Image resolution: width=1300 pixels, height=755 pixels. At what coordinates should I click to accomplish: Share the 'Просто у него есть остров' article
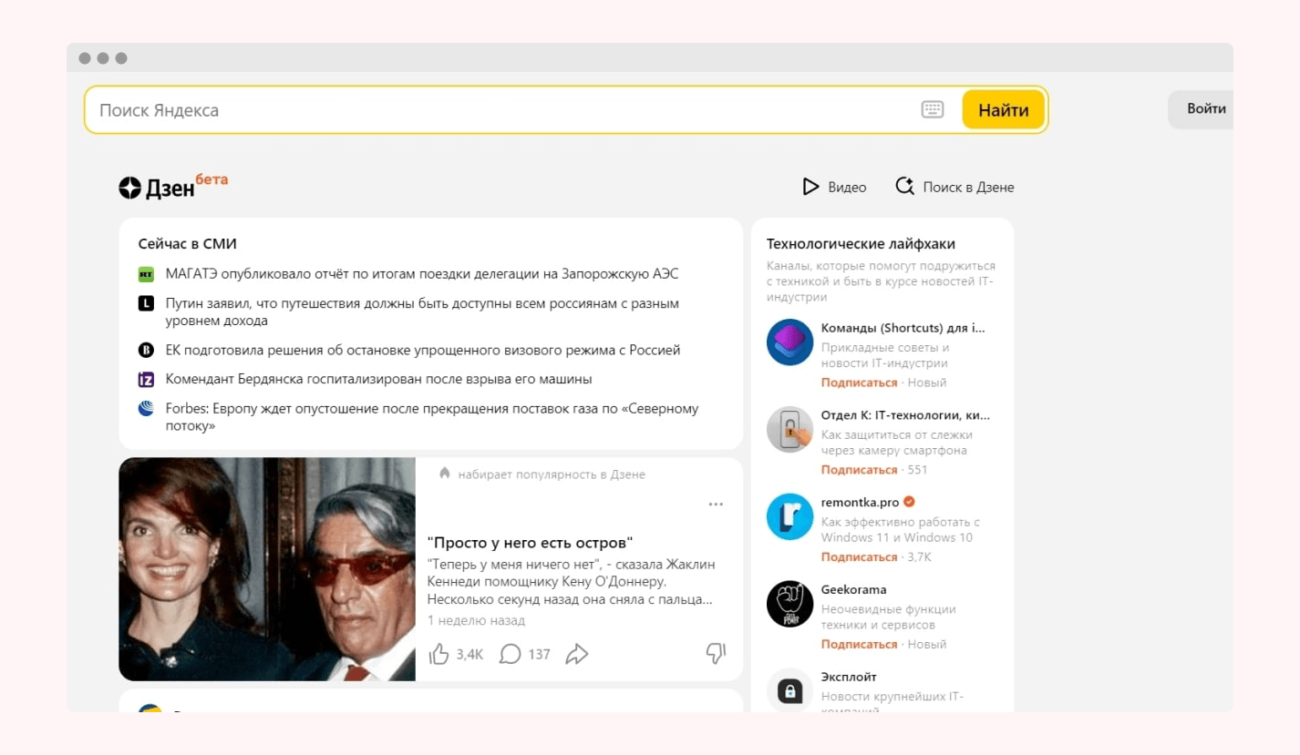click(575, 653)
